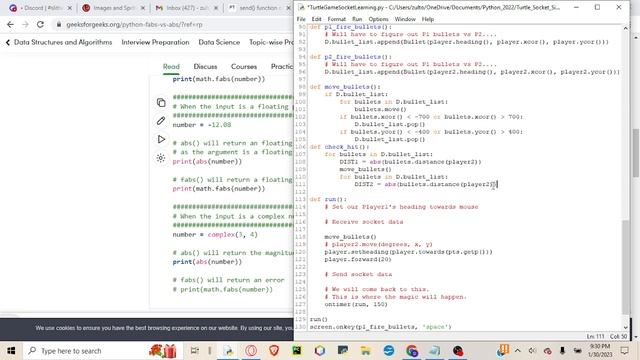Screen dimensions: 640x360
Task: Click 'Col: 50' in IDLE status bar
Action: point(618,336)
